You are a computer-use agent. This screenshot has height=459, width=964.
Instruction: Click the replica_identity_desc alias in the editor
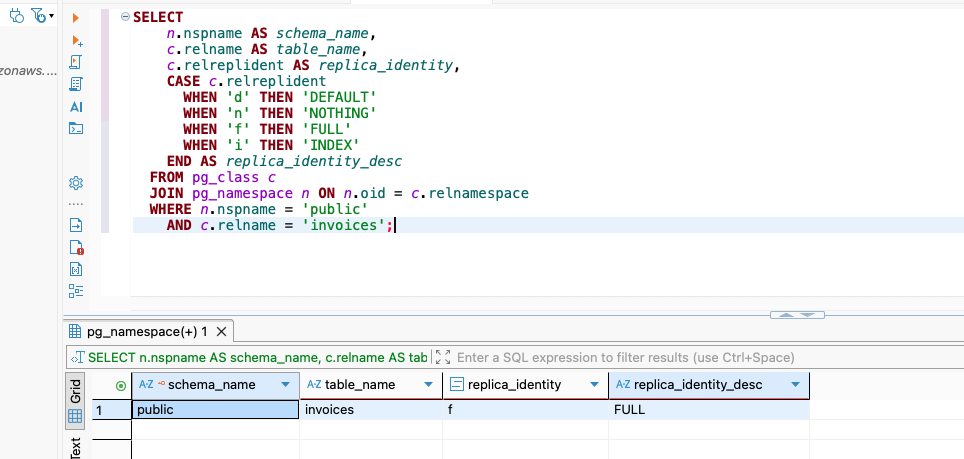[x=314, y=162]
